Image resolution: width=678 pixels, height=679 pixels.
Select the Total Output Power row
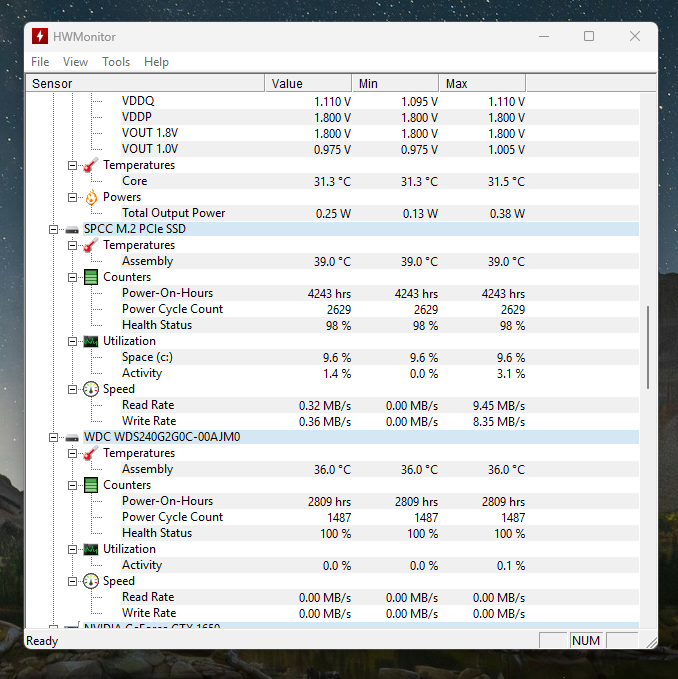point(380,213)
